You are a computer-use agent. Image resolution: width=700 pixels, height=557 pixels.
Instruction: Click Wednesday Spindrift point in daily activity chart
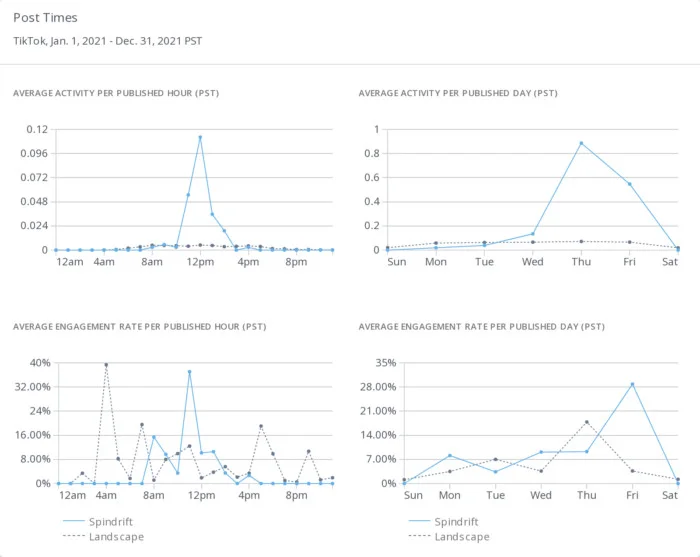click(x=533, y=234)
